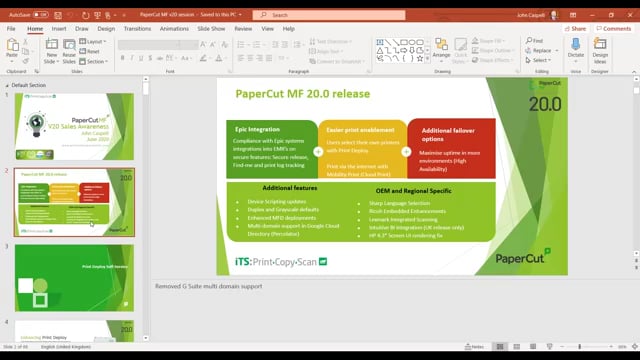This screenshot has width=640, height=360.
Task: Click Clear All Formatting icon
Action: (x=224, y=44)
